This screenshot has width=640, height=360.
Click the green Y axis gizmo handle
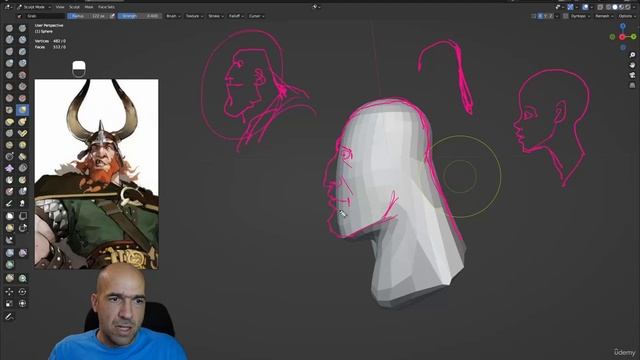[x=633, y=37]
